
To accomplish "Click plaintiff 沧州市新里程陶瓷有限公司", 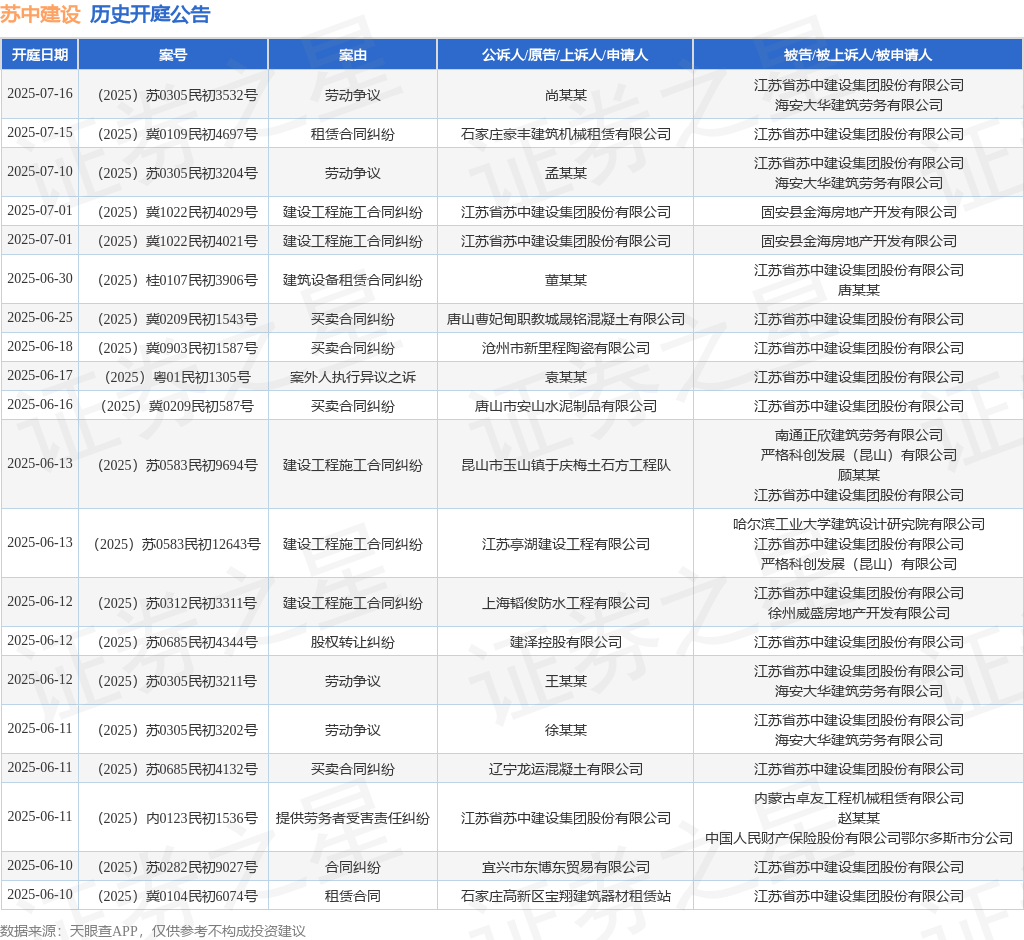I will [566, 348].
